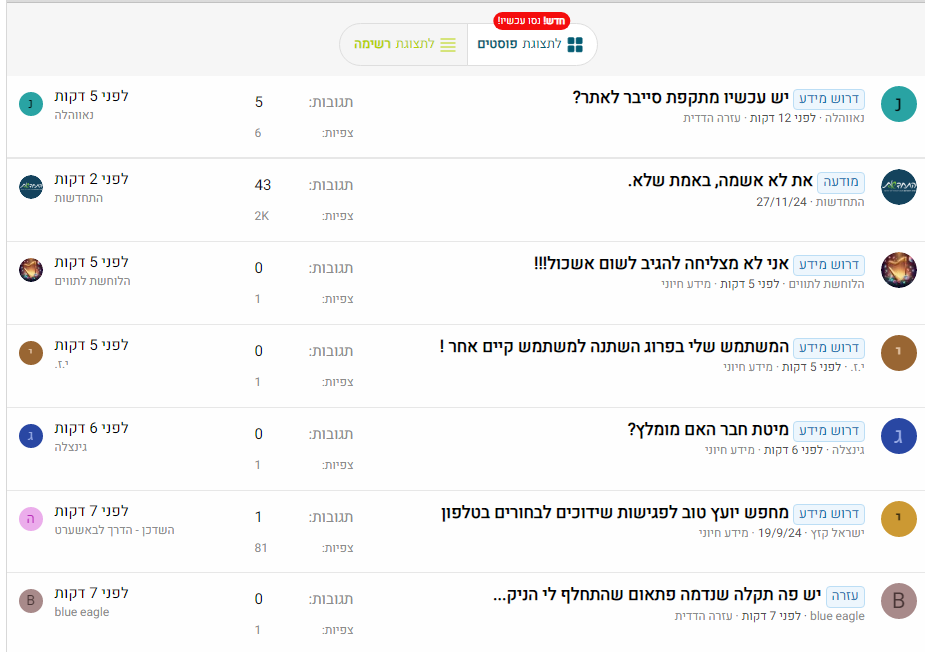
Task: Click the grid icon for posts view
Action: tap(575, 45)
